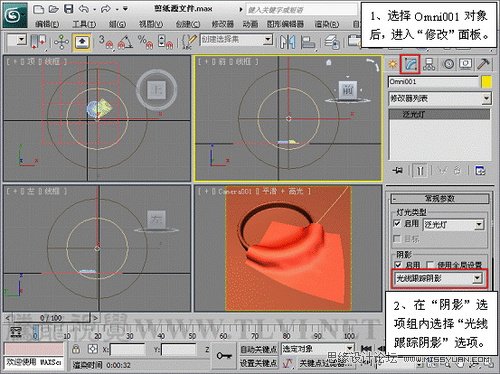Open the 动画 menu
Screen dimensions: 500x374
[250, 24]
